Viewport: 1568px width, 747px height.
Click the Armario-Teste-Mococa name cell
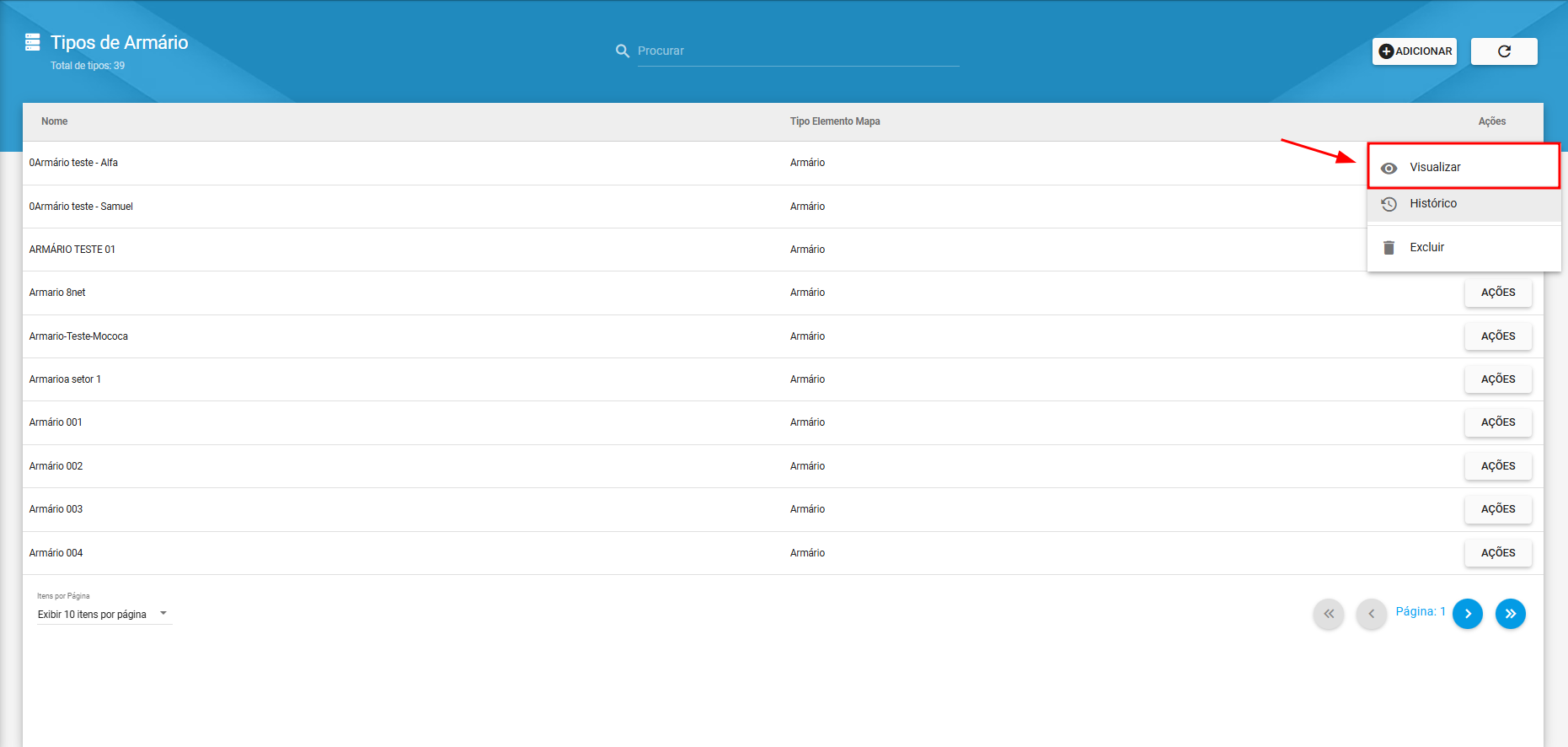(x=78, y=336)
